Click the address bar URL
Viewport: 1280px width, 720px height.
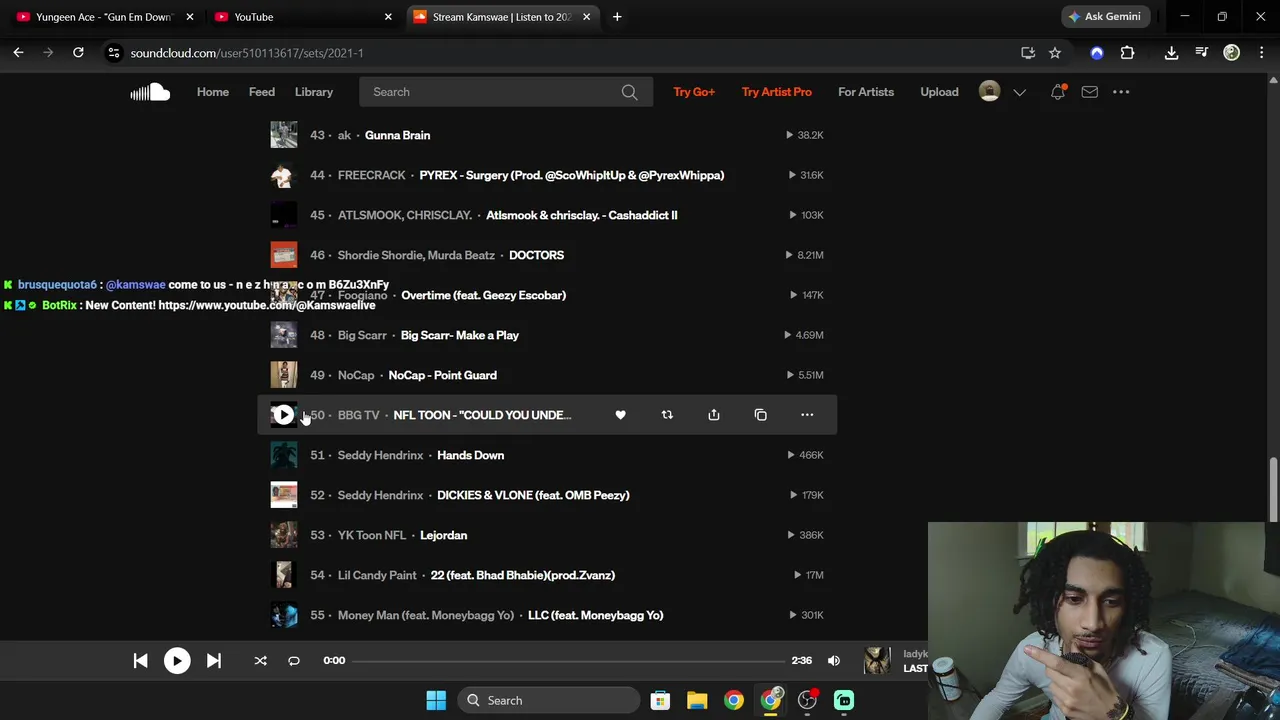247,53
